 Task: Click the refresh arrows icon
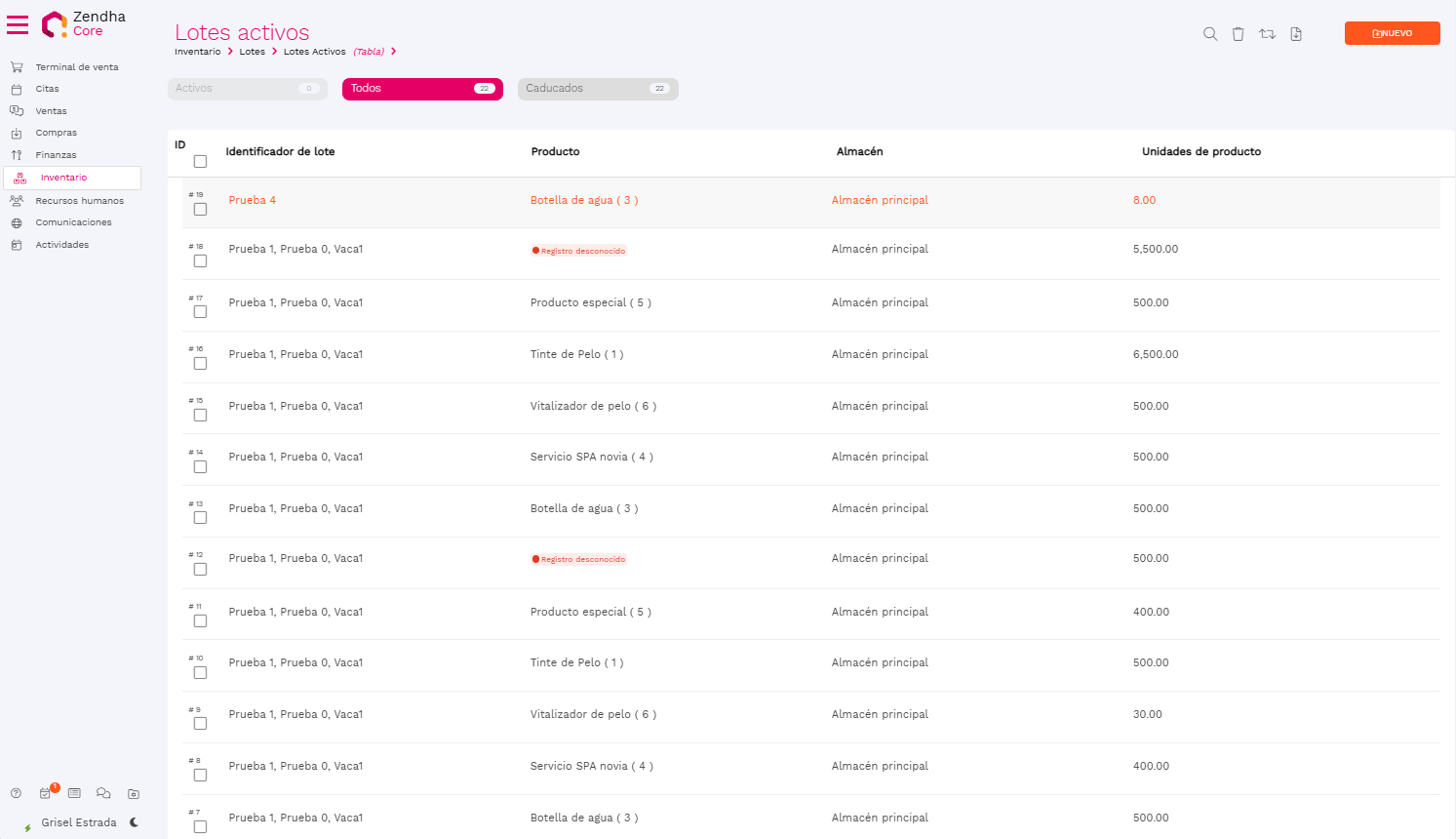[1267, 34]
